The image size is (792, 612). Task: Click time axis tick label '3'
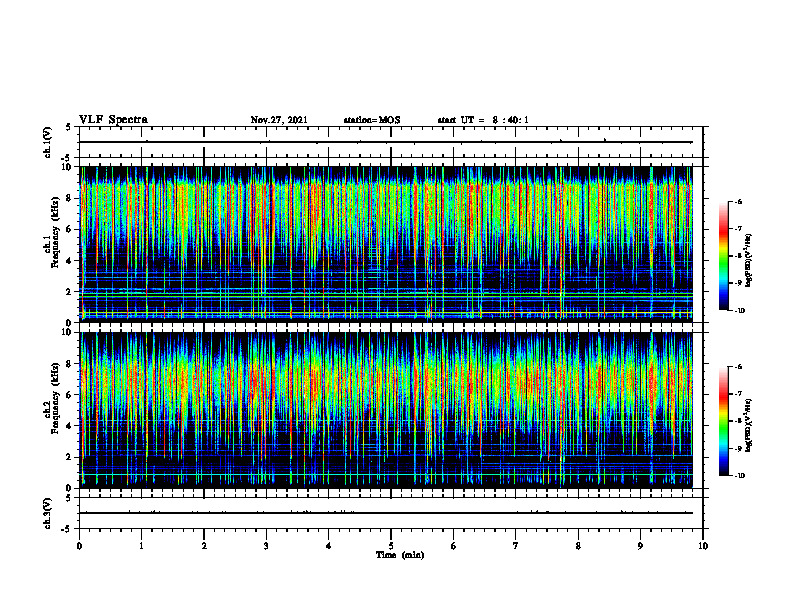(266, 546)
